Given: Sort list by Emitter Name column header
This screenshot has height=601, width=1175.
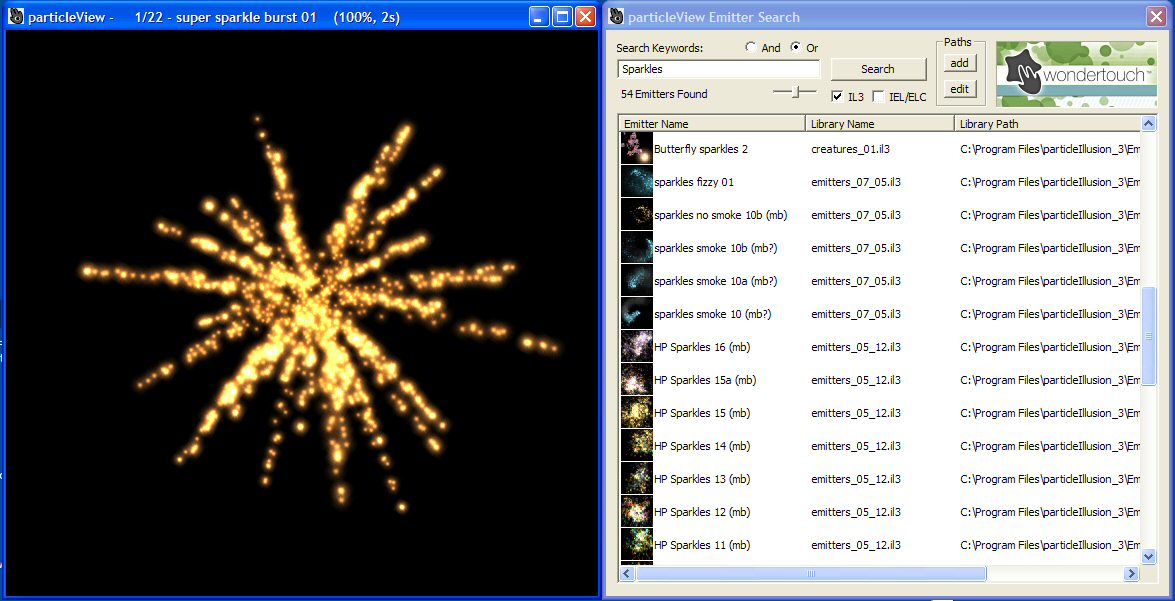Looking at the screenshot, I should pyautogui.click(x=711, y=124).
